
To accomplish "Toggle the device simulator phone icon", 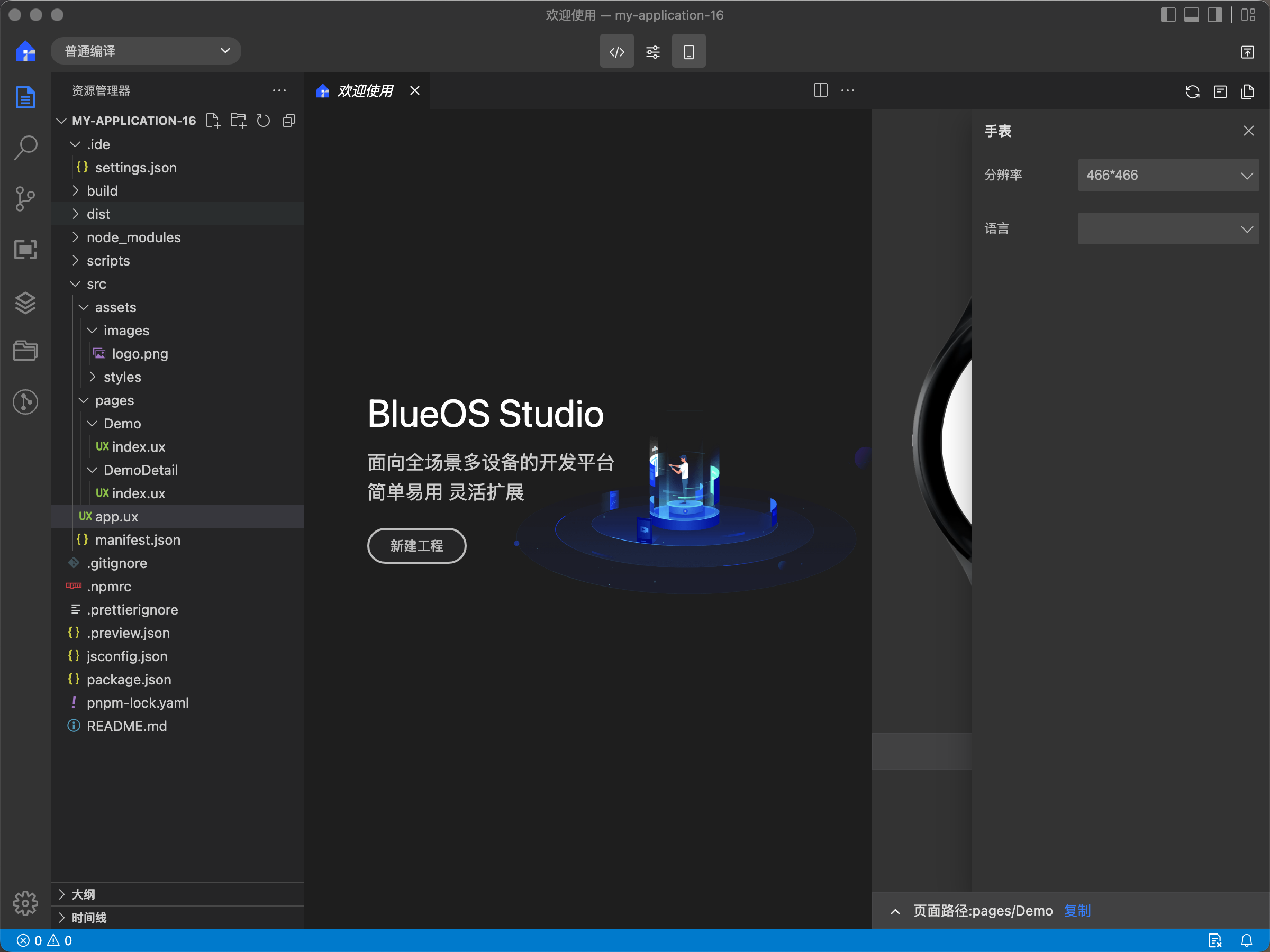I will (689, 52).
